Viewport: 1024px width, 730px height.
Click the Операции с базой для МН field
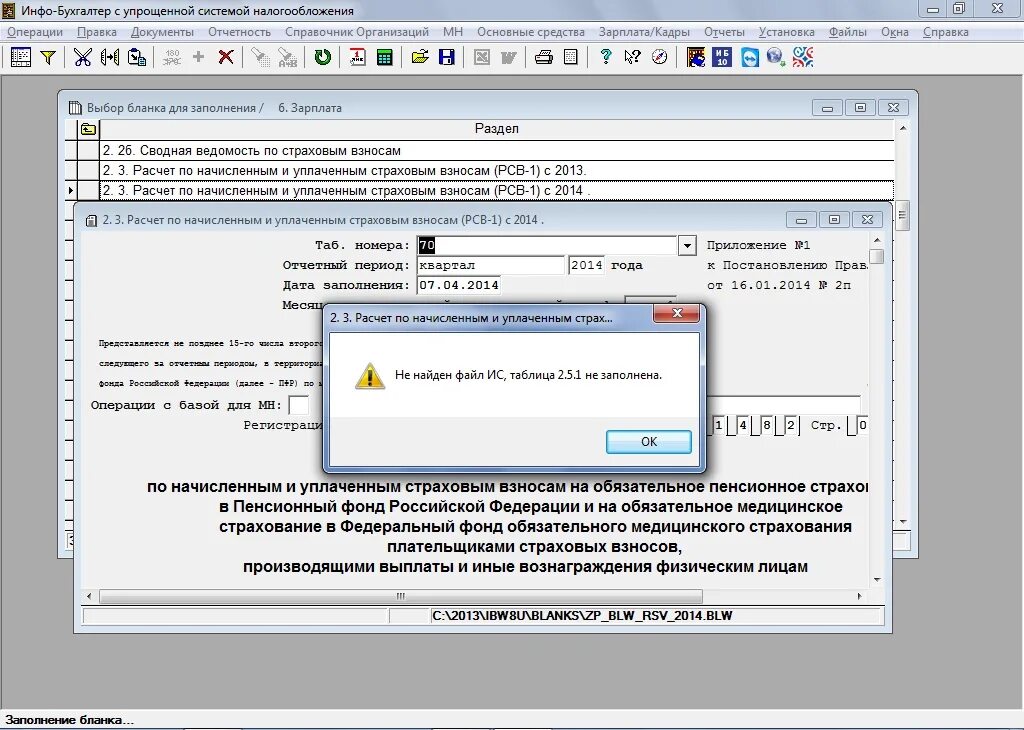click(x=298, y=405)
